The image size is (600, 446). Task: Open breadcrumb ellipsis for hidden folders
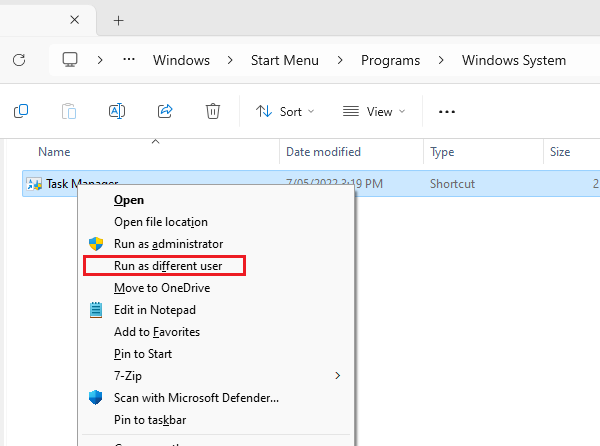point(128,60)
